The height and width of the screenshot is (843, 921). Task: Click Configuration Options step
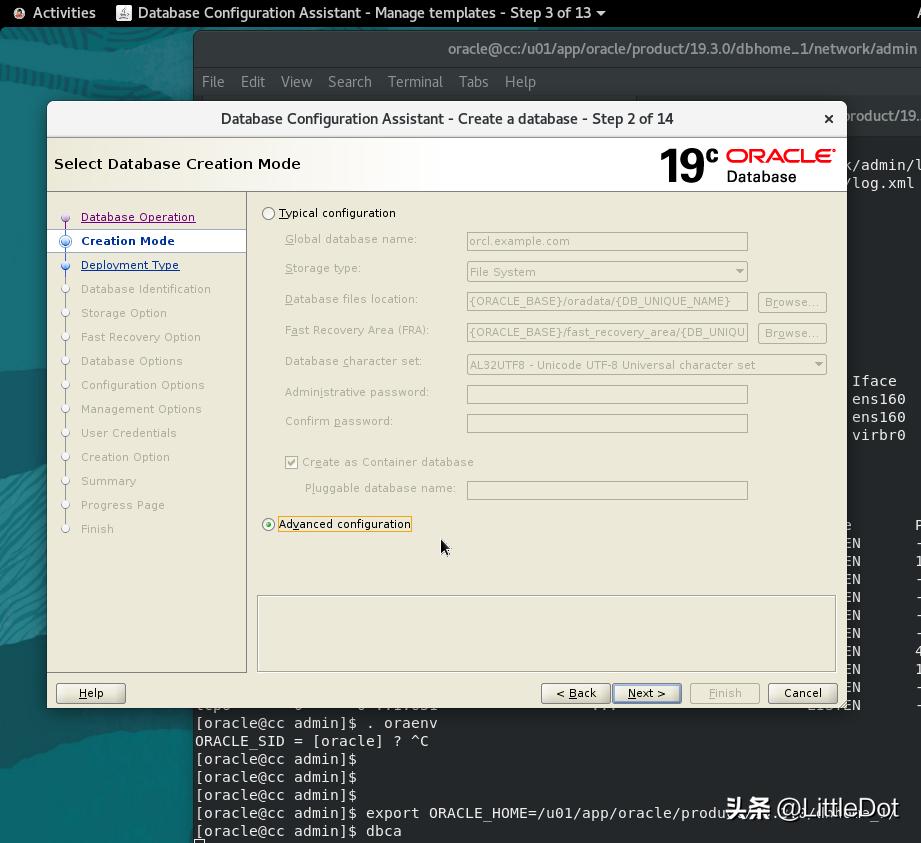click(143, 385)
